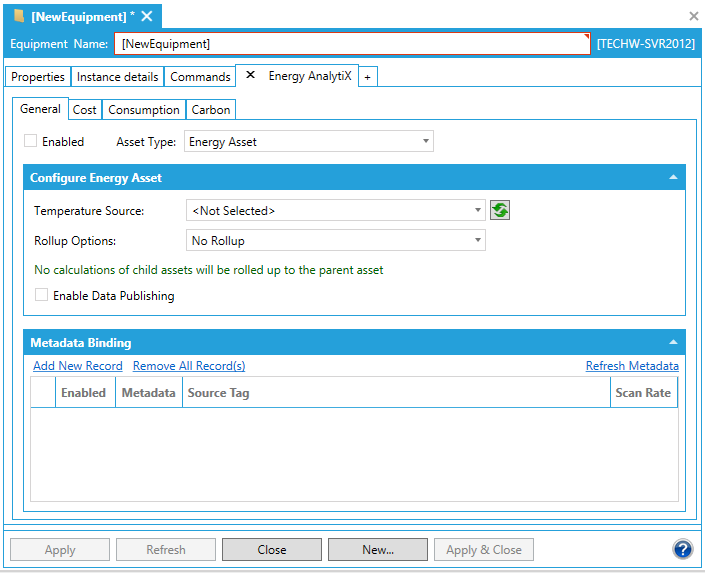The height and width of the screenshot is (573, 705).
Task: Open the Instance details tab
Action: click(x=118, y=77)
